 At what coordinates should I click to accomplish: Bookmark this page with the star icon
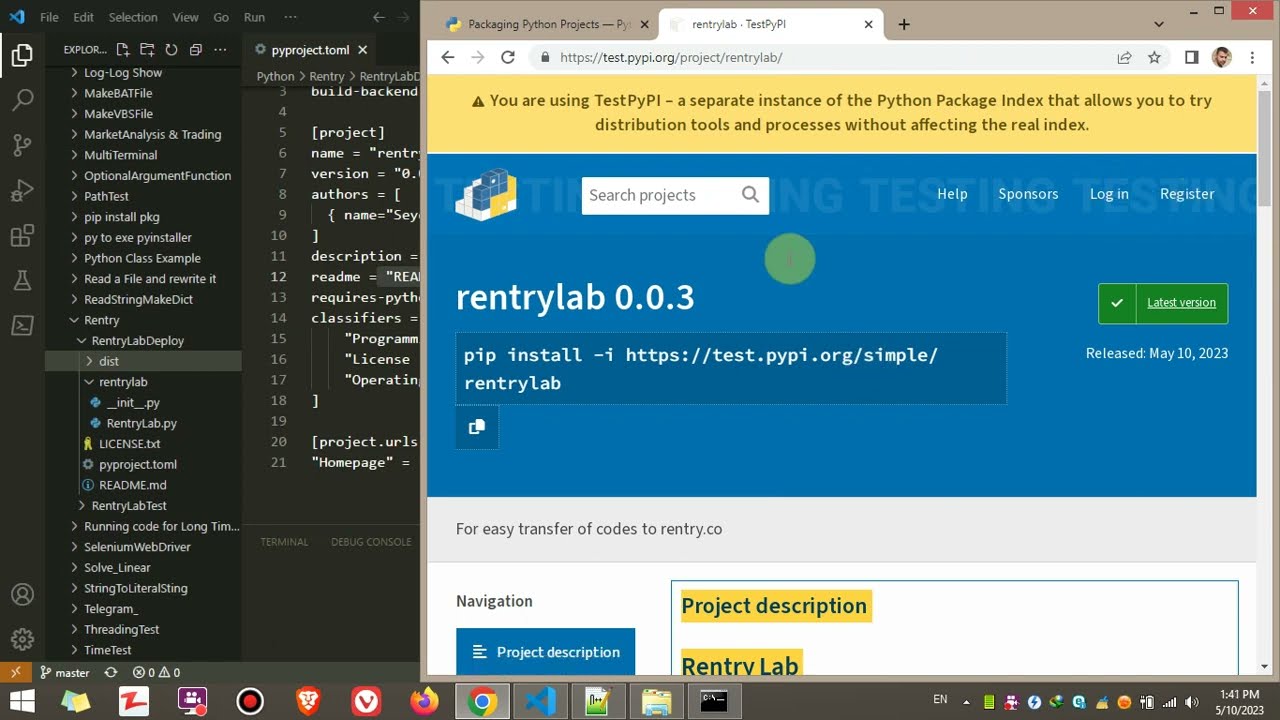click(x=1154, y=57)
